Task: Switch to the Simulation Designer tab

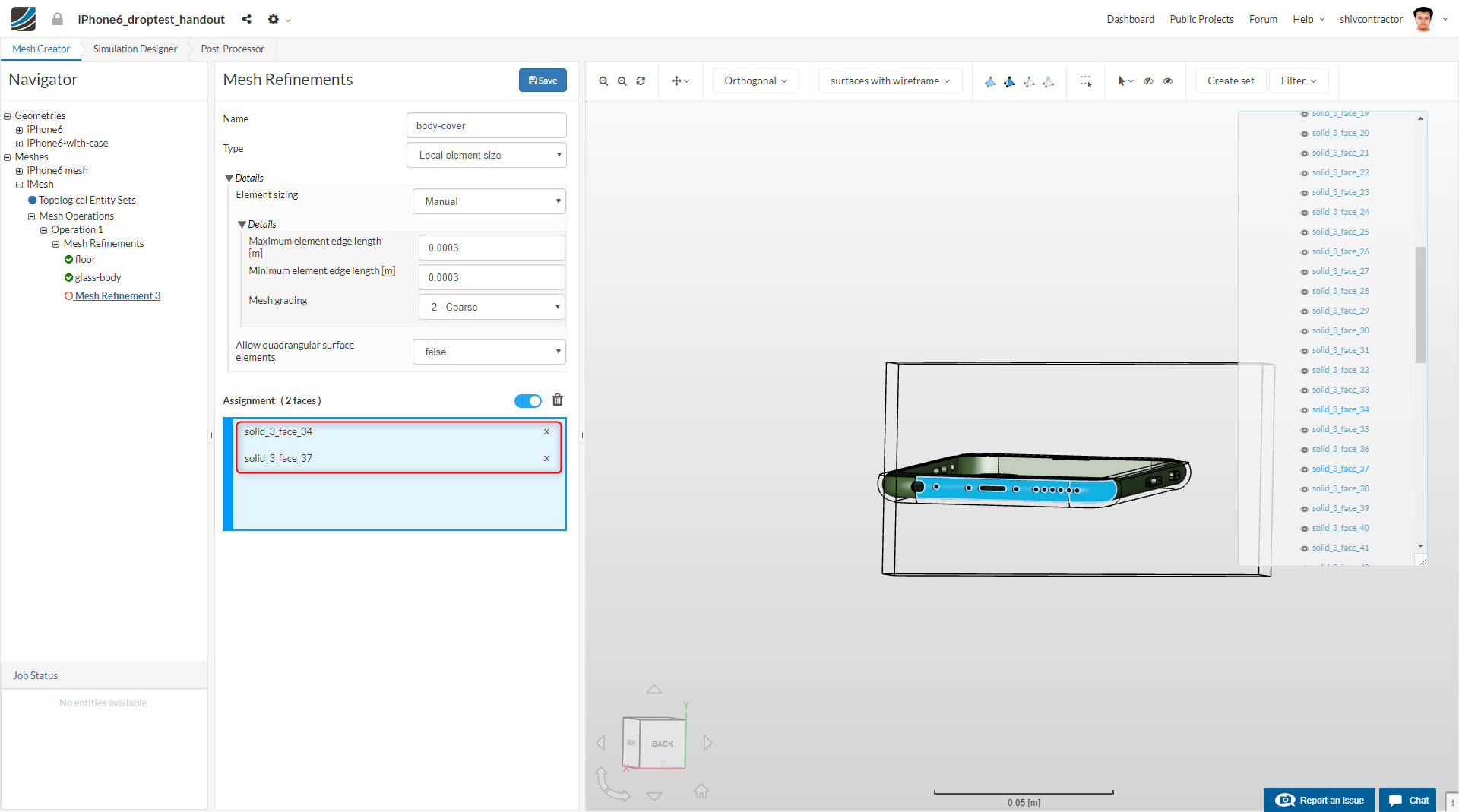Action: (x=135, y=49)
